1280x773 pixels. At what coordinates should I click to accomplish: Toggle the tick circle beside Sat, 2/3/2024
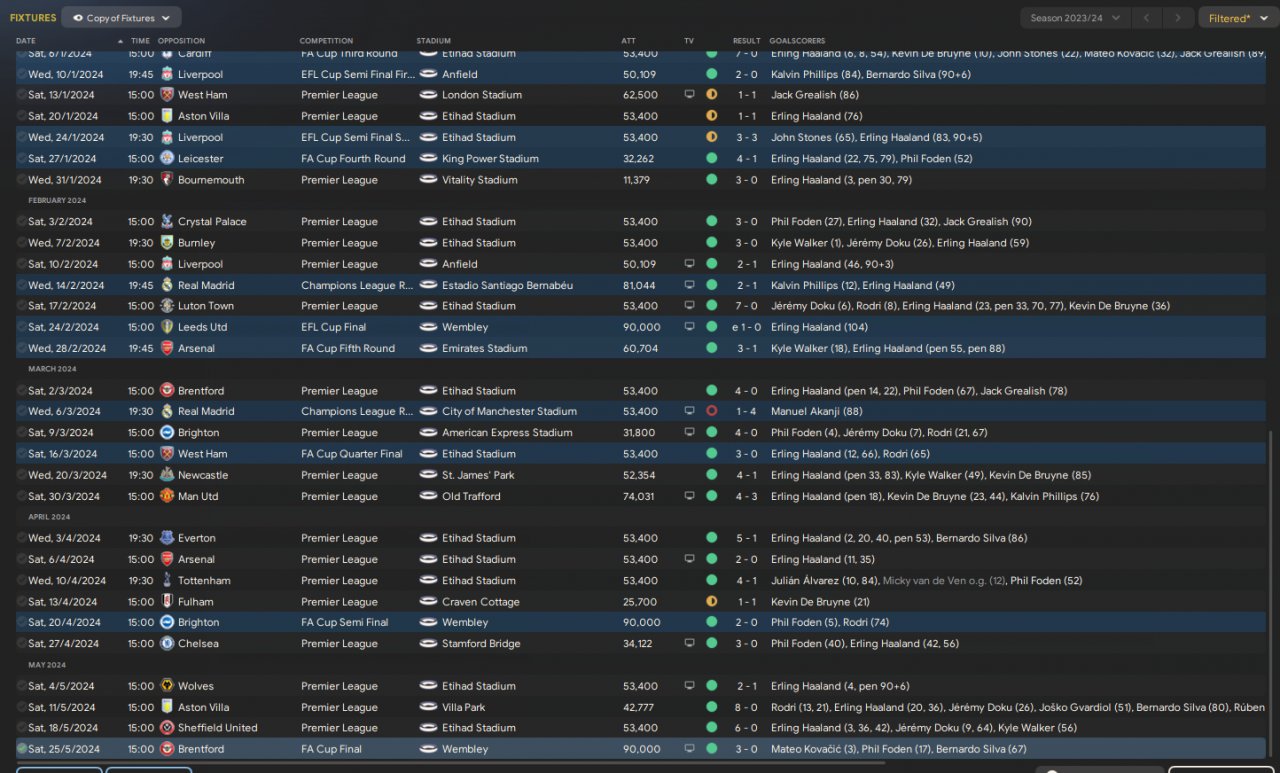22,391
